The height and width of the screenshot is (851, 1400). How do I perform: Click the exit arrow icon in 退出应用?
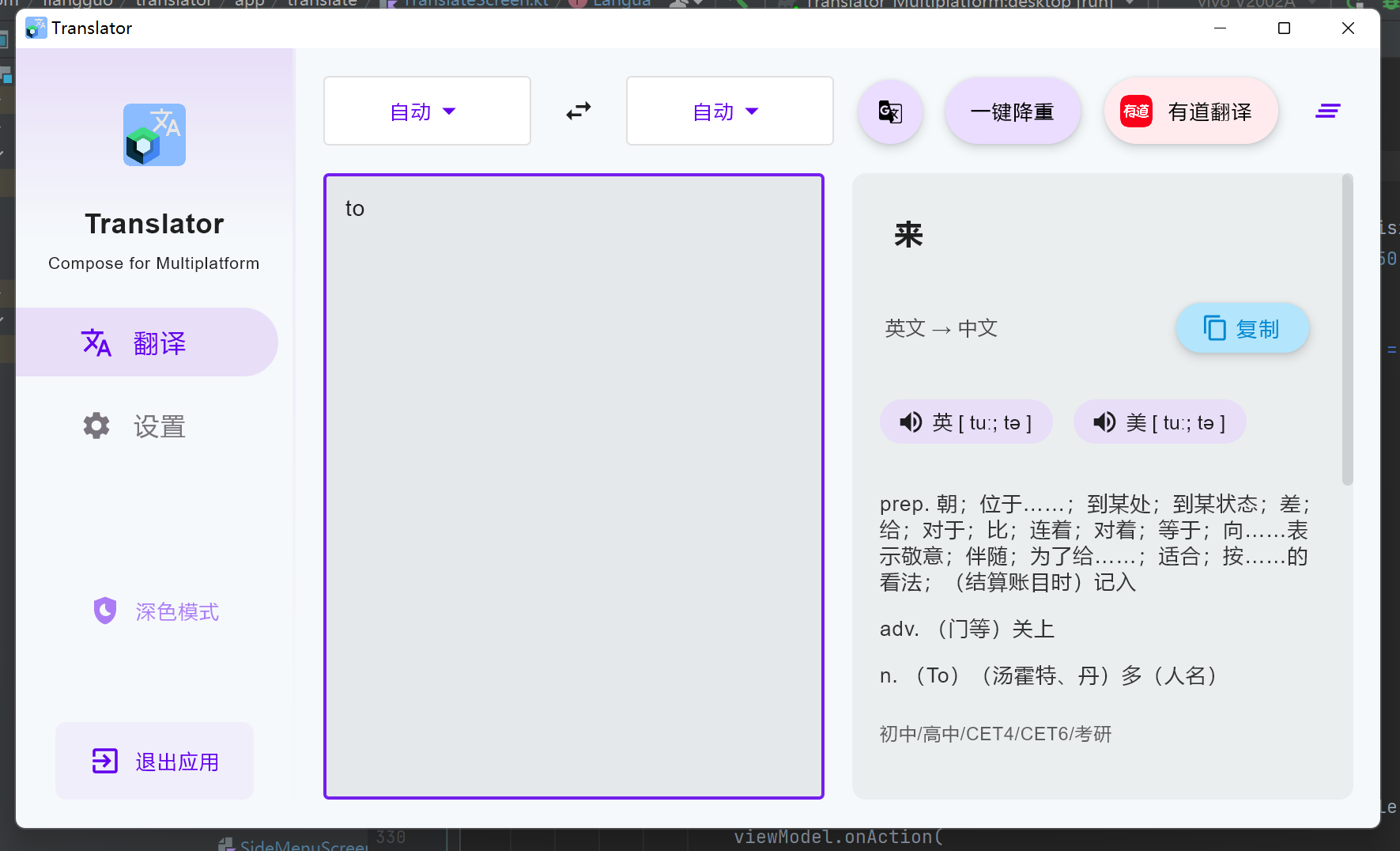pos(105,761)
